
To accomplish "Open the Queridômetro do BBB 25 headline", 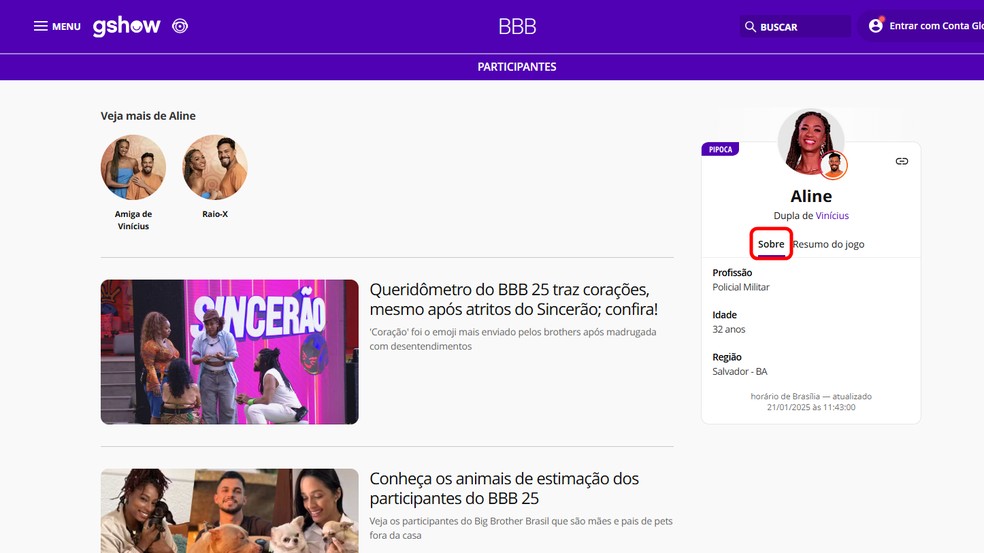I will (513, 299).
